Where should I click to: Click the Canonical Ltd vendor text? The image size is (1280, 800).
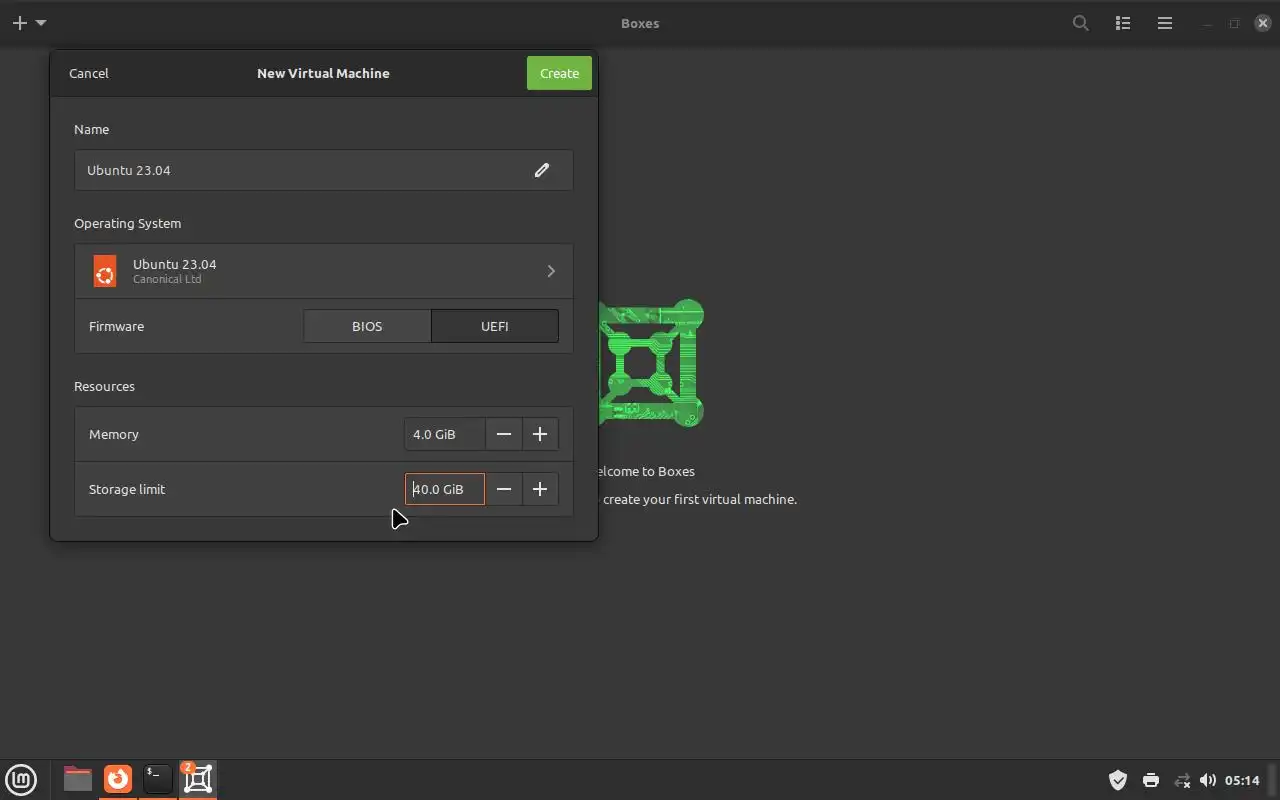pyautogui.click(x=167, y=279)
